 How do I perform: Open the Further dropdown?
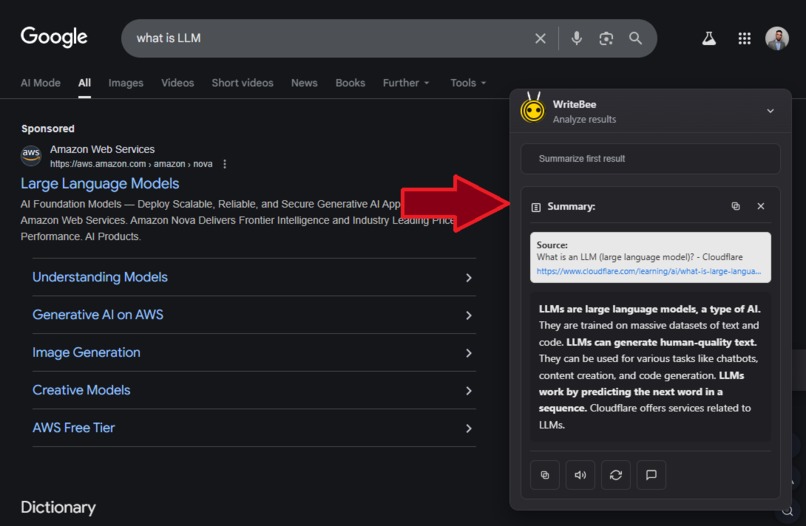(x=406, y=83)
